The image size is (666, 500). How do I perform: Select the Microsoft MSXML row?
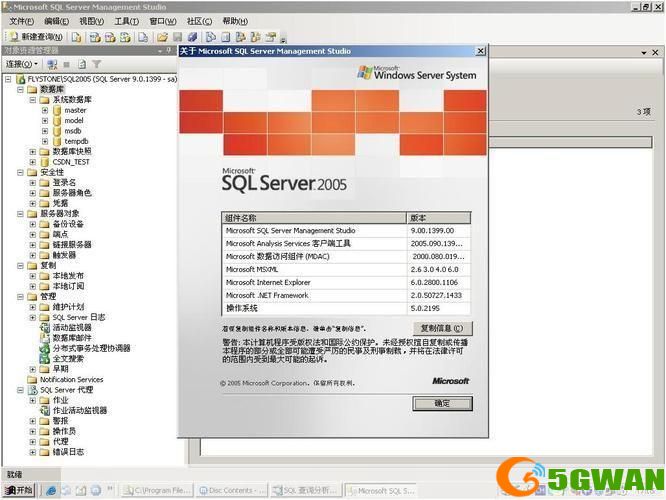point(346,269)
